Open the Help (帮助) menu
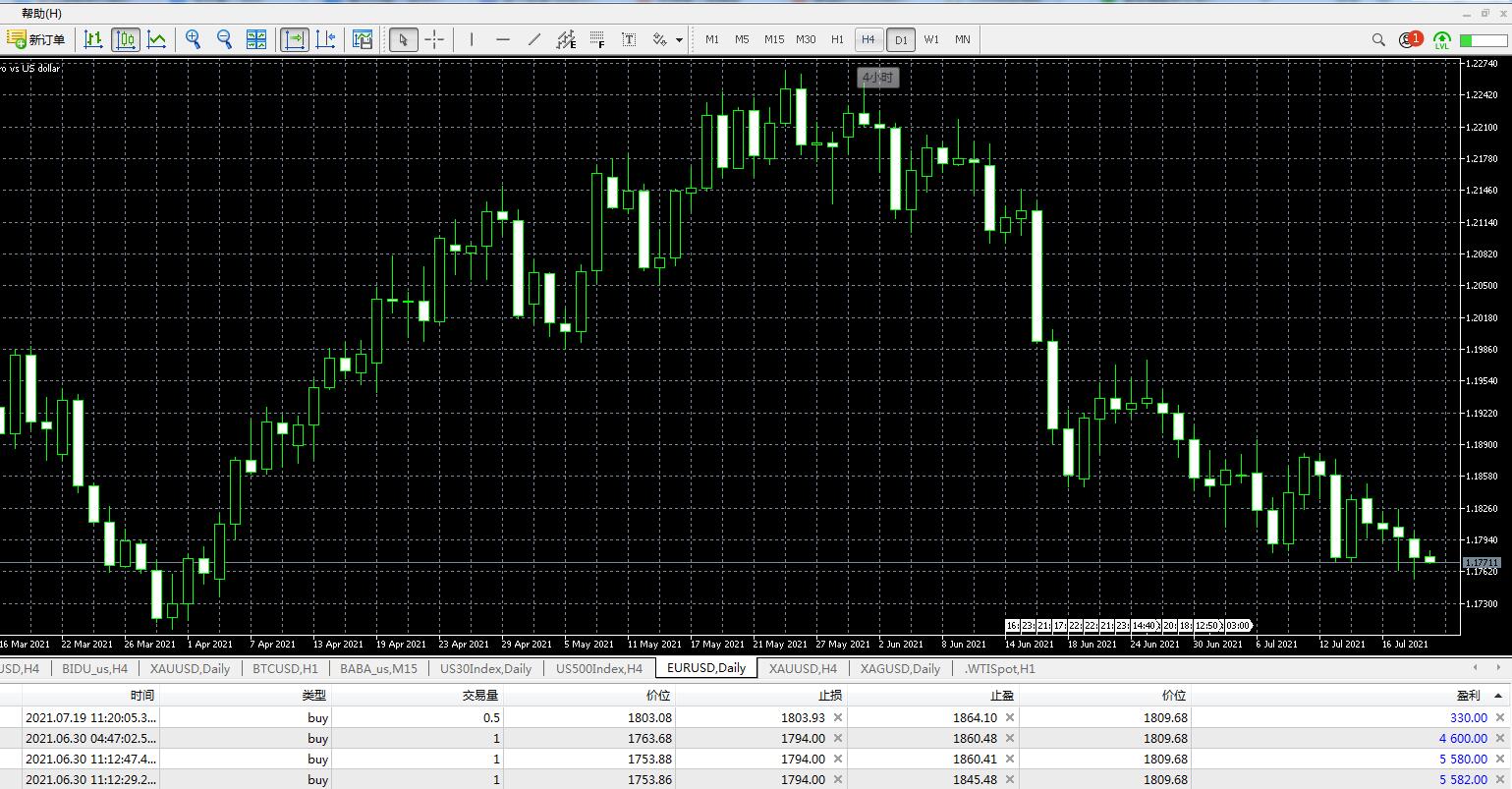 [40, 13]
